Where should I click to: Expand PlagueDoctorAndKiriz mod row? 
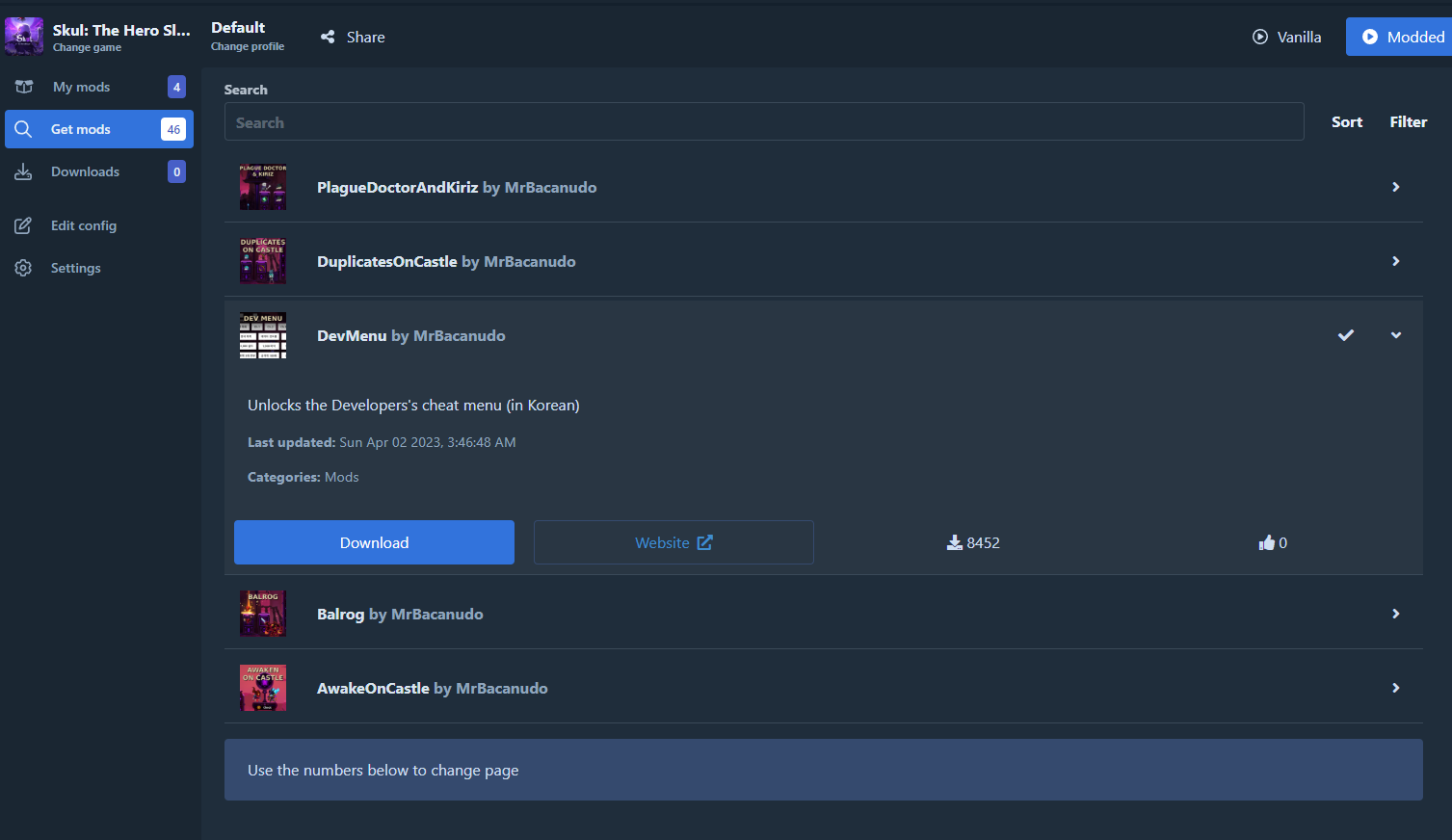824,187
